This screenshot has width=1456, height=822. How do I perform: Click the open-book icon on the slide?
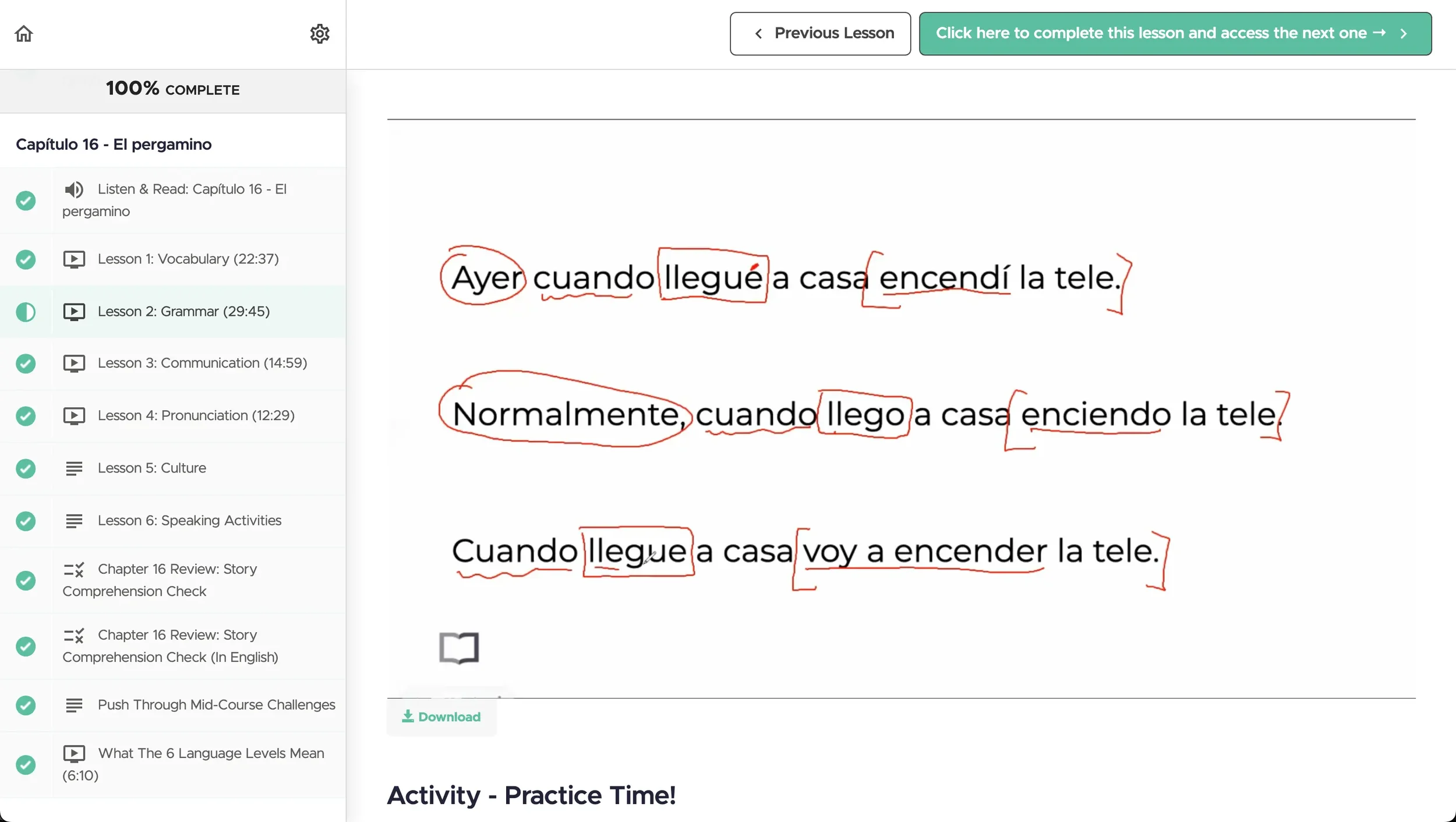460,648
